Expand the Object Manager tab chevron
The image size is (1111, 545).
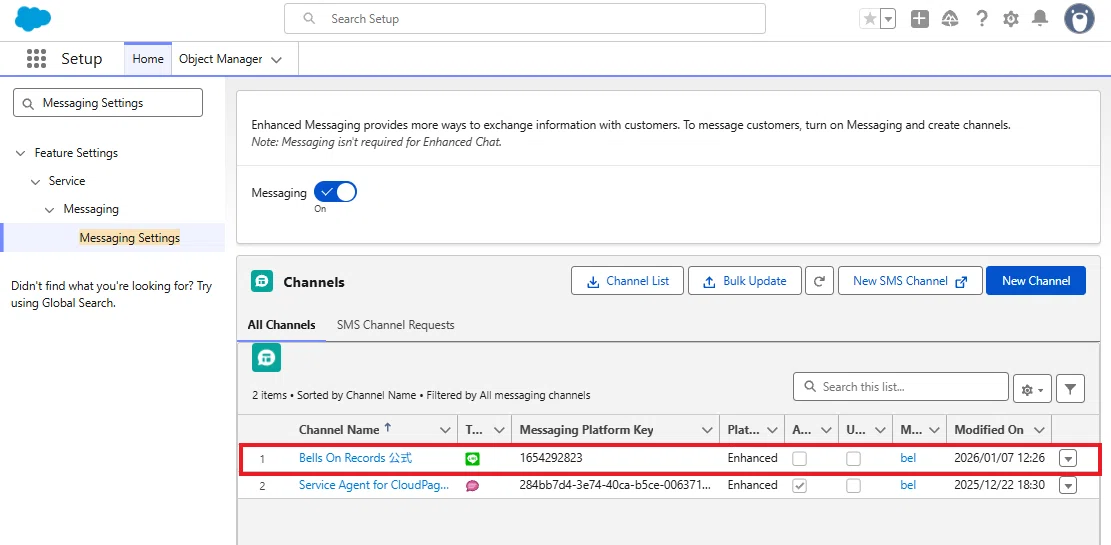tap(276, 60)
